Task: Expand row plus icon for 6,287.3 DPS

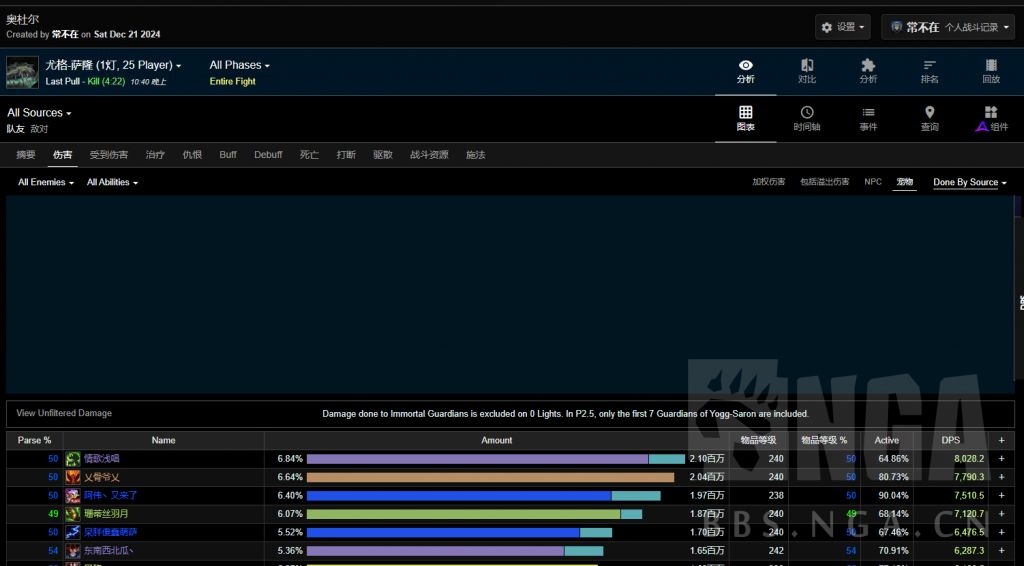Action: [x=1001, y=550]
